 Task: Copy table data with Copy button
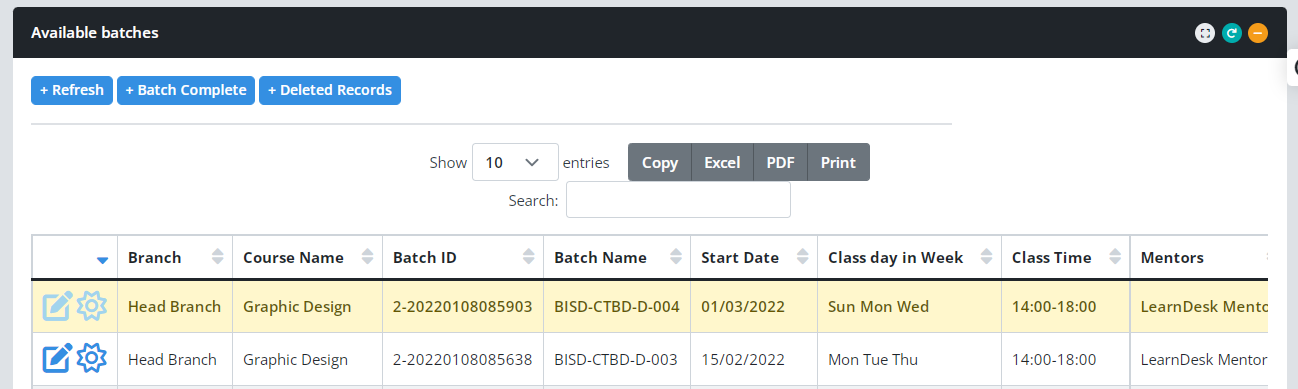(660, 162)
